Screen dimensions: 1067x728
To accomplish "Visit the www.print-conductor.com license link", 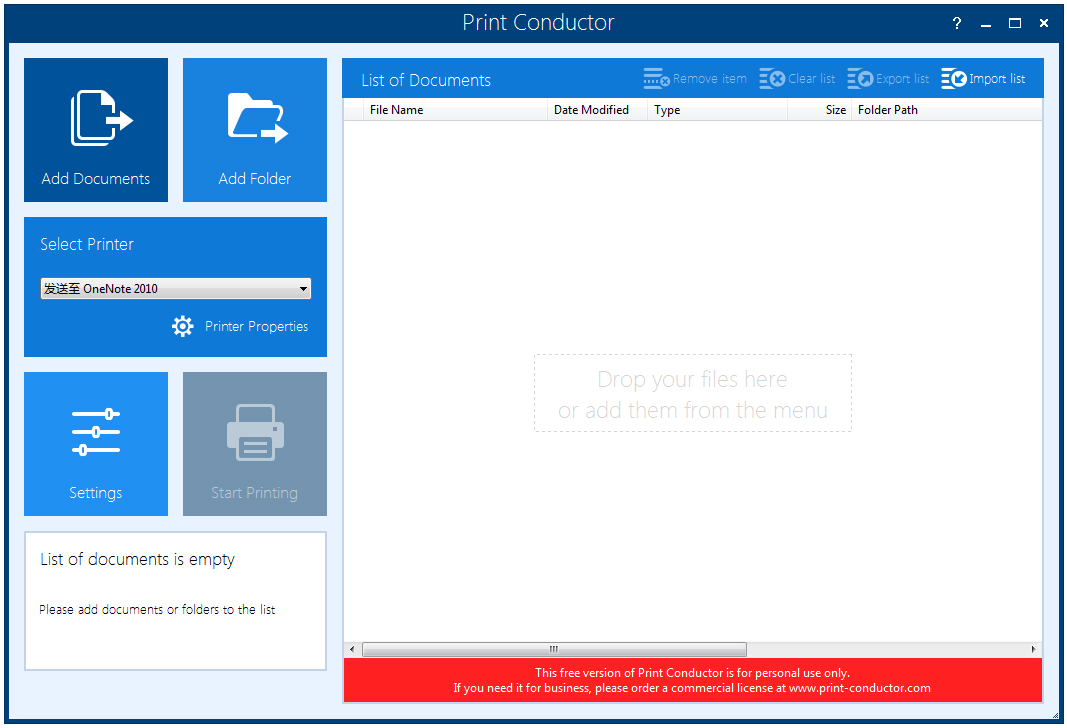I will 861,688.
